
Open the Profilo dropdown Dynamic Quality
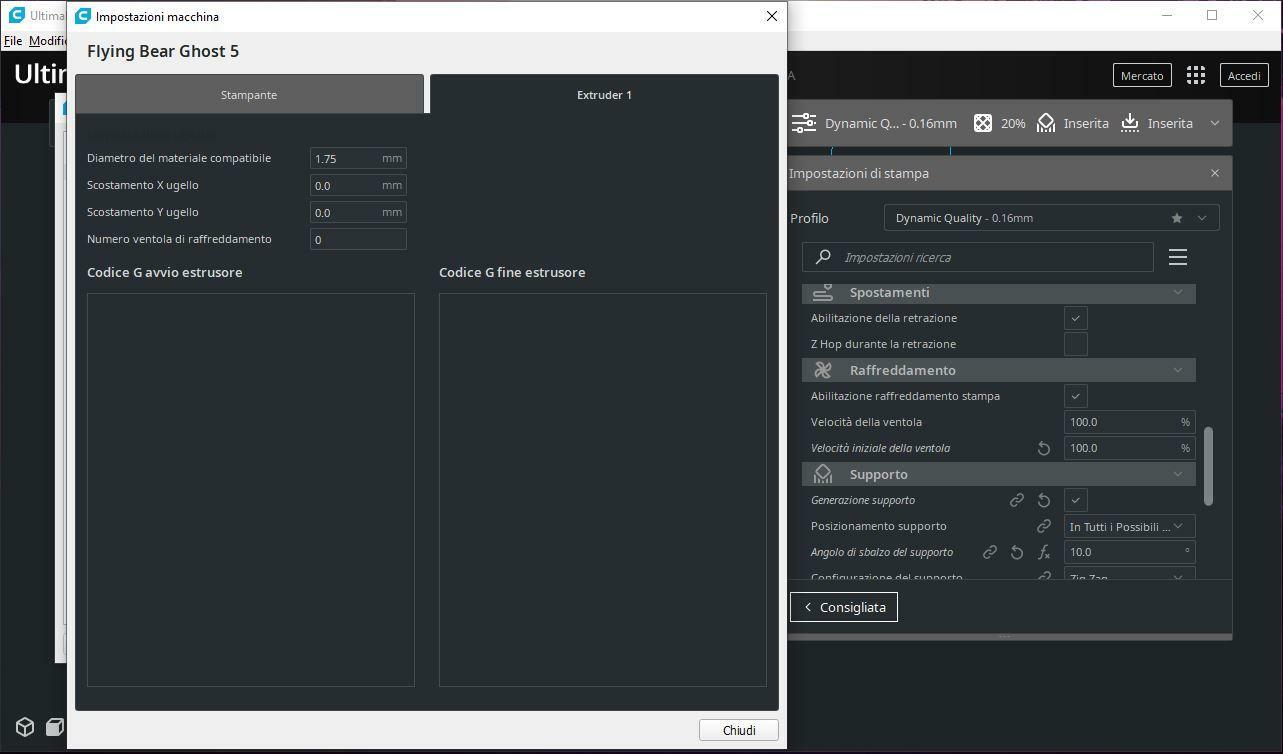click(x=1052, y=218)
